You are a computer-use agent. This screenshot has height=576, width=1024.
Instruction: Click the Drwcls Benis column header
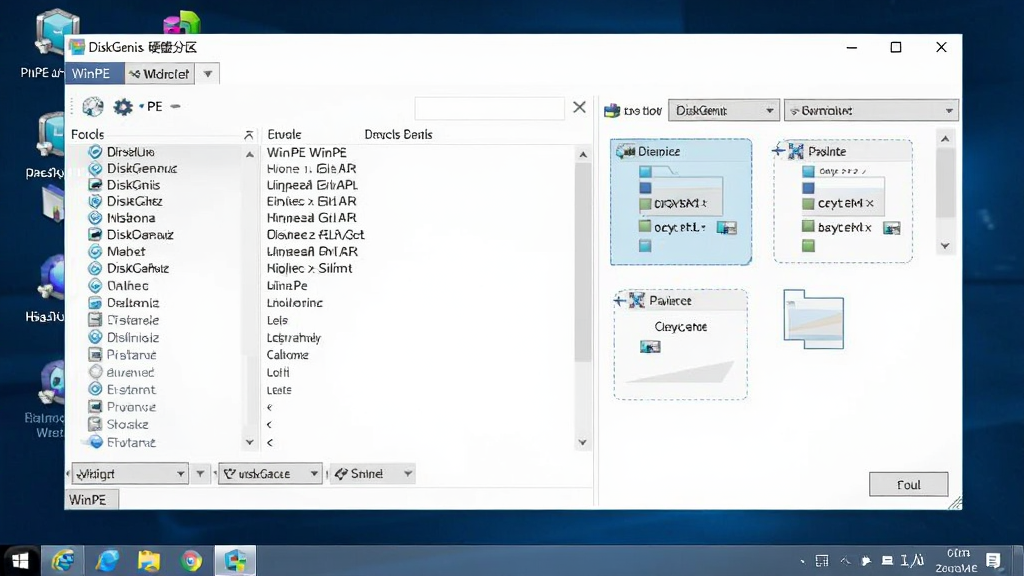click(398, 135)
